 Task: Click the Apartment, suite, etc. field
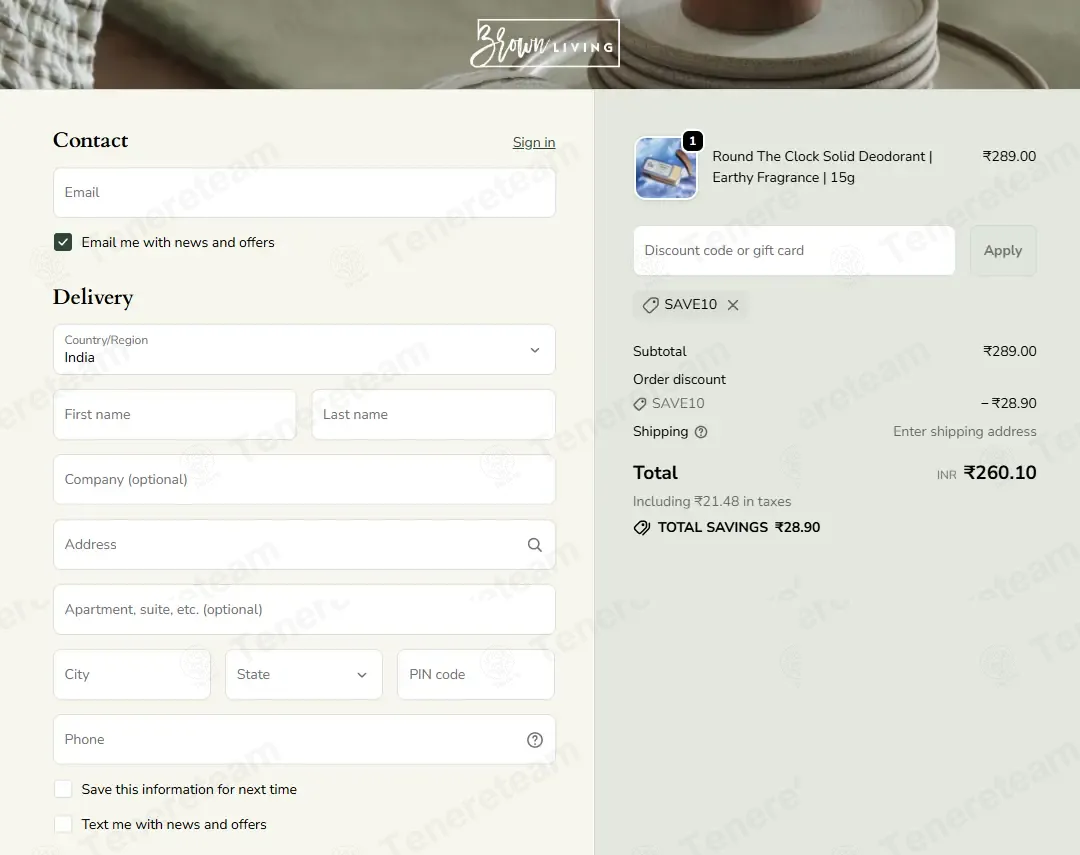pyautogui.click(x=304, y=610)
